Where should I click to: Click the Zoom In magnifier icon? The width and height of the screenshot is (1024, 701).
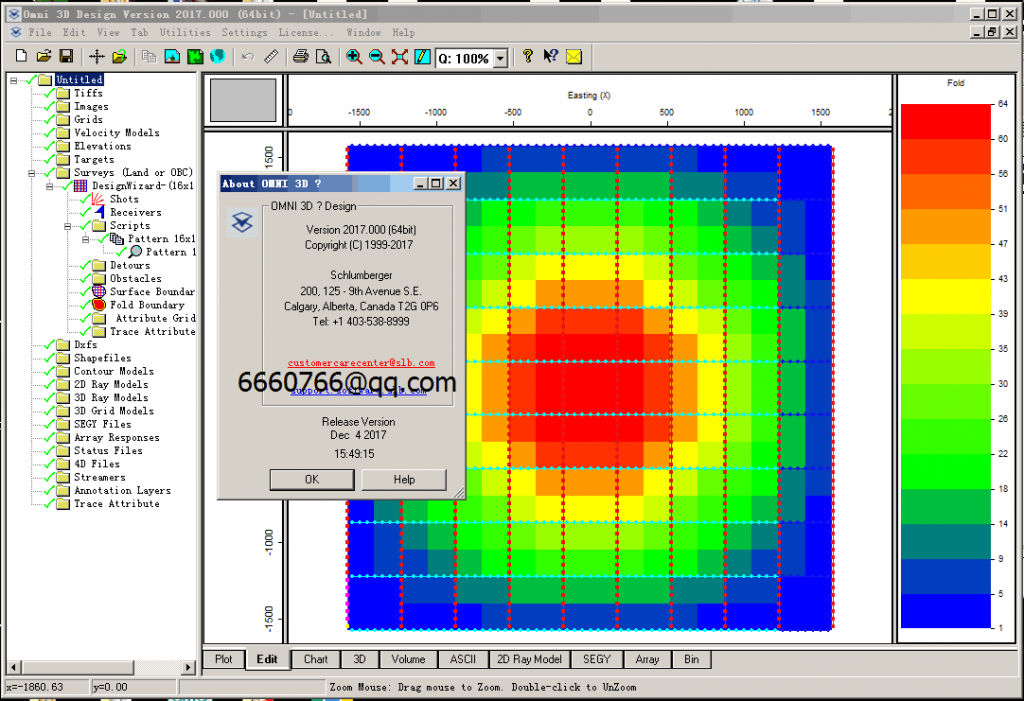(354, 56)
